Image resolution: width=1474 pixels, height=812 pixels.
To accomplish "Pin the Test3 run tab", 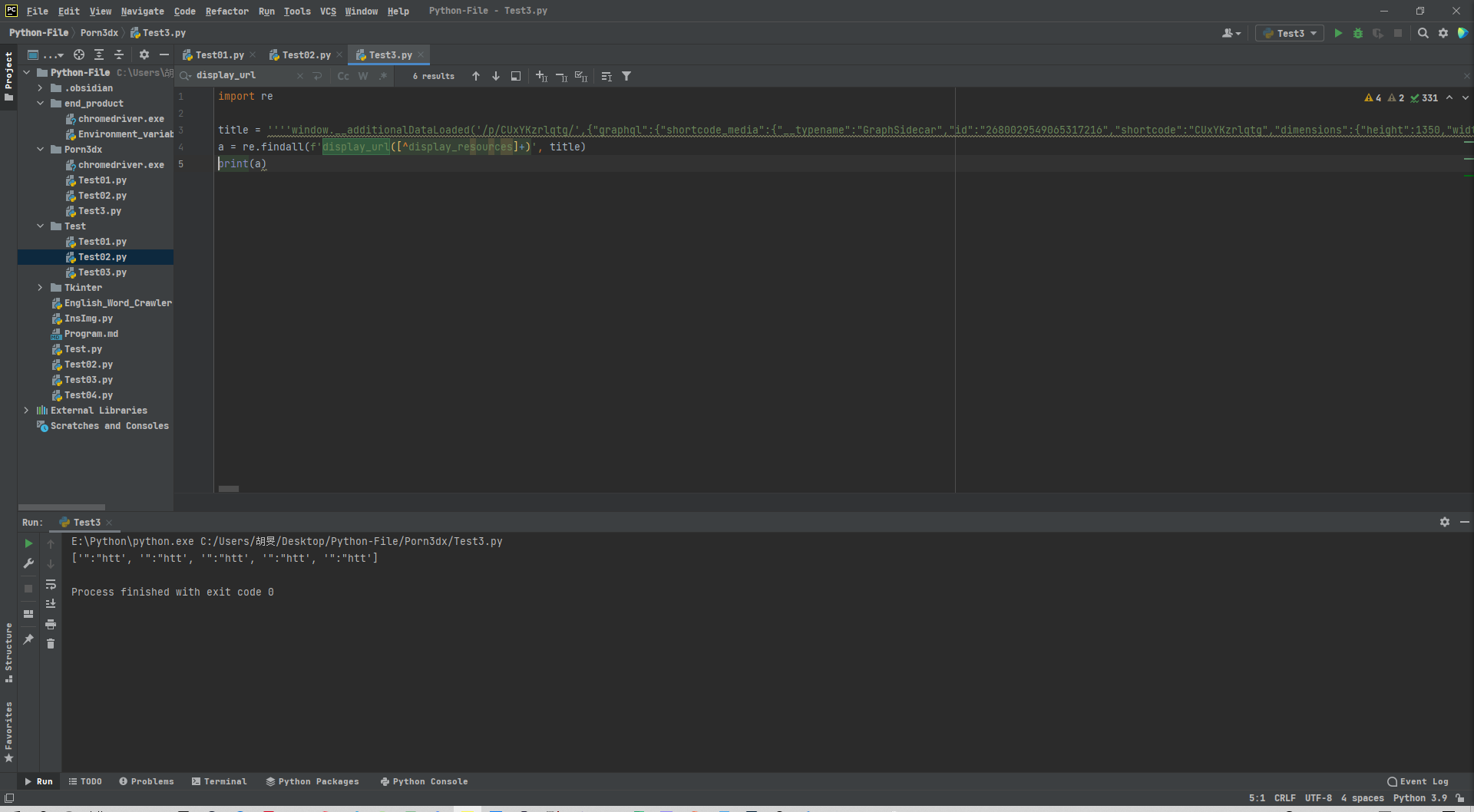I will (x=28, y=639).
